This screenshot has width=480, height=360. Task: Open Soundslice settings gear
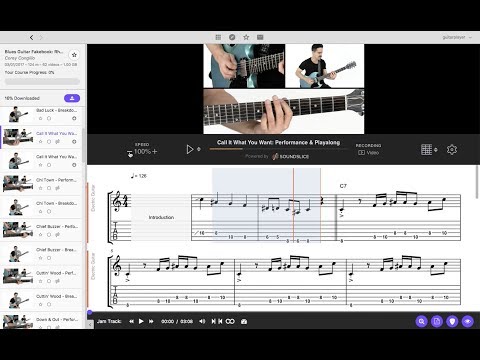[452, 150]
